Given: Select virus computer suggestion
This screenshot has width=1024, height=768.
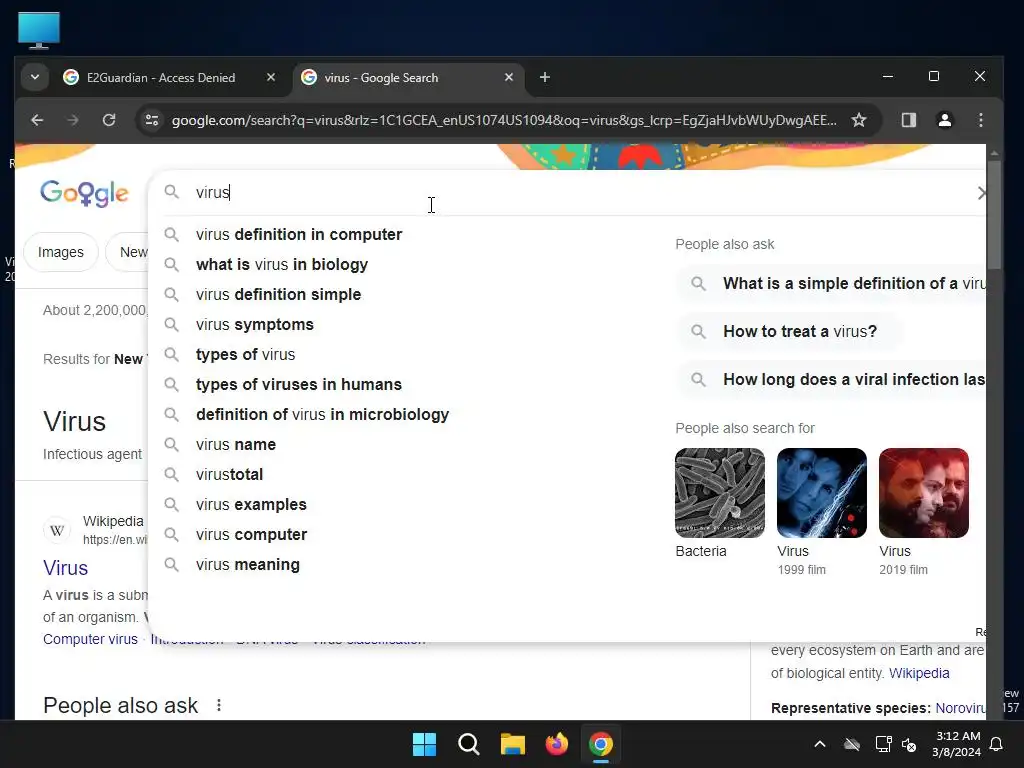Looking at the screenshot, I should pos(251,535).
